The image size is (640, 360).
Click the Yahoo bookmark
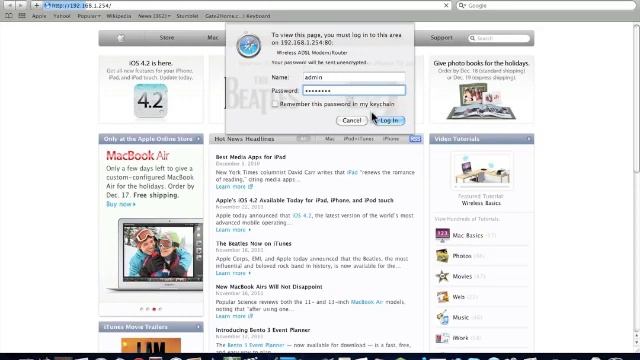tap(62, 16)
